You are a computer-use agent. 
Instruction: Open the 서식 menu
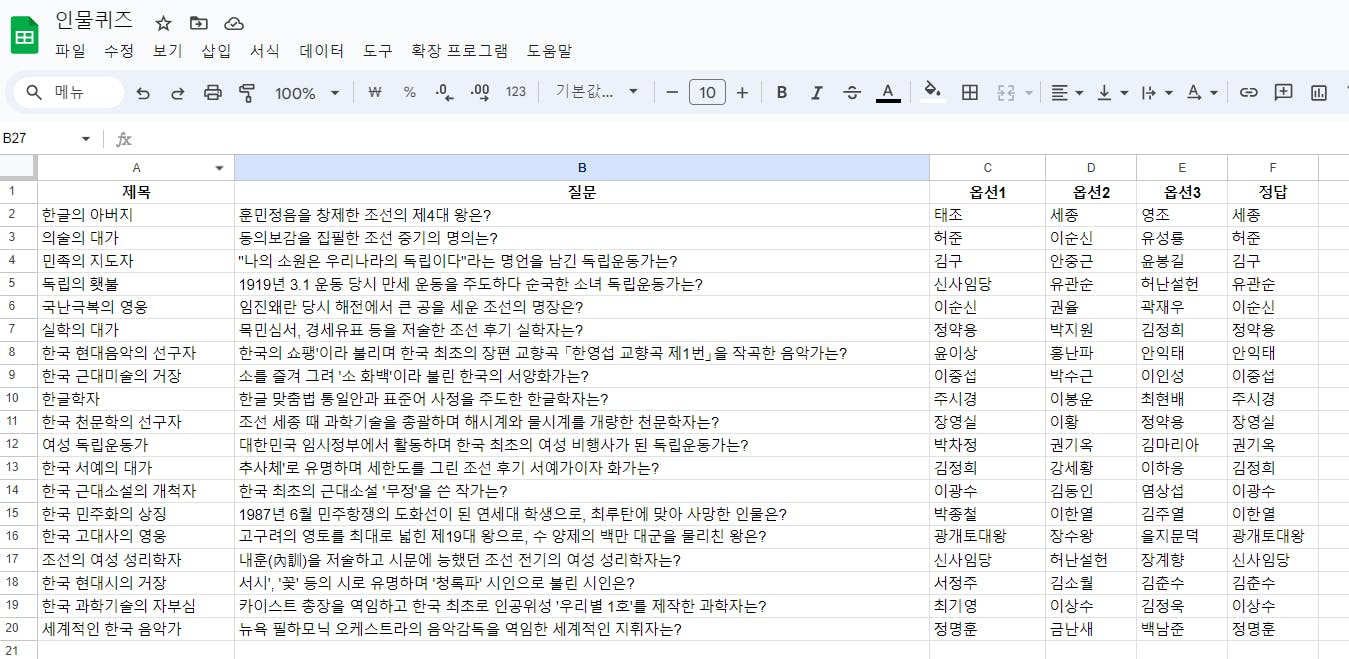(265, 51)
